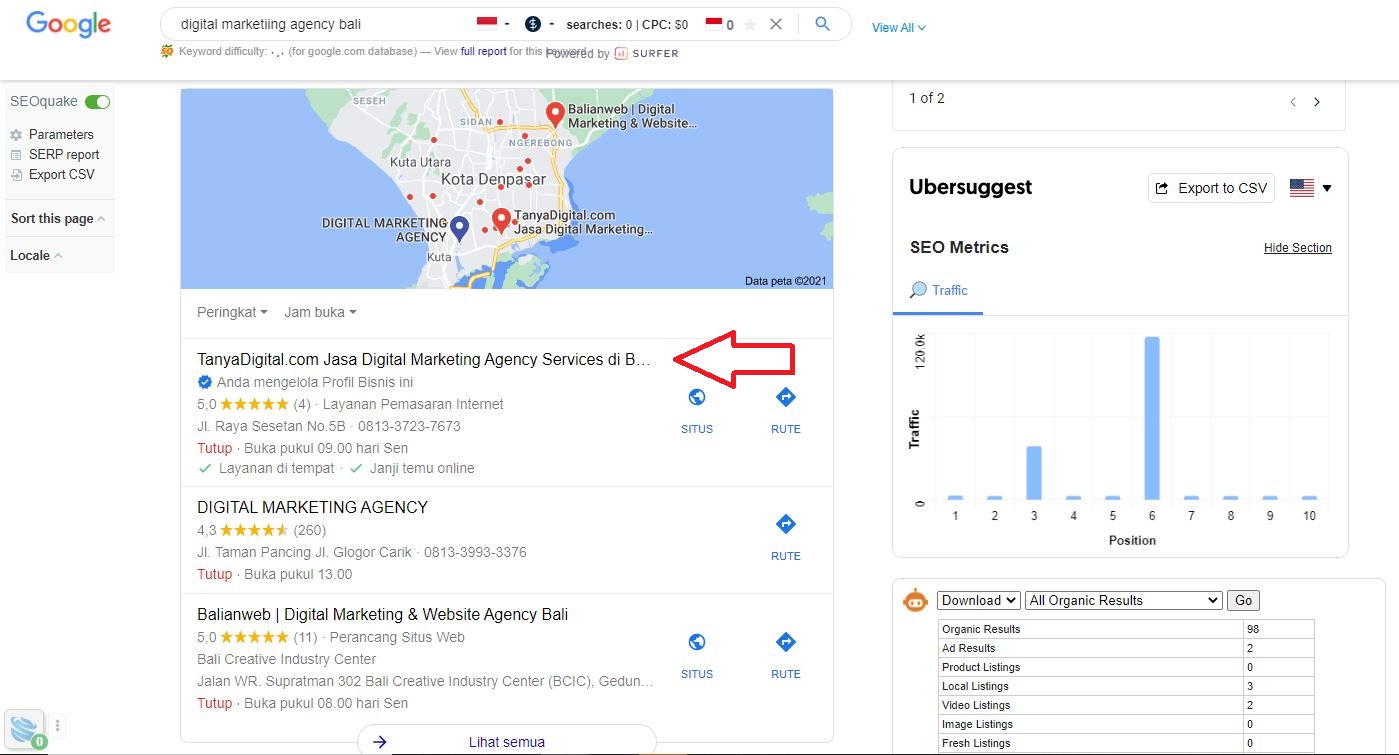
Task: Click the orange robot icon near Download
Action: tap(915, 600)
